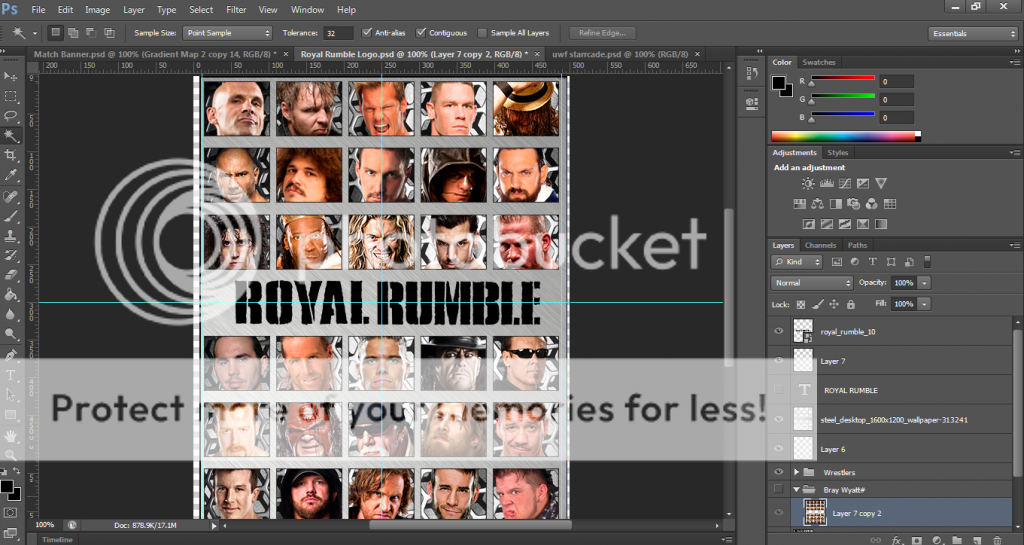Add a Brightness/Contrast adjustment

(808, 184)
